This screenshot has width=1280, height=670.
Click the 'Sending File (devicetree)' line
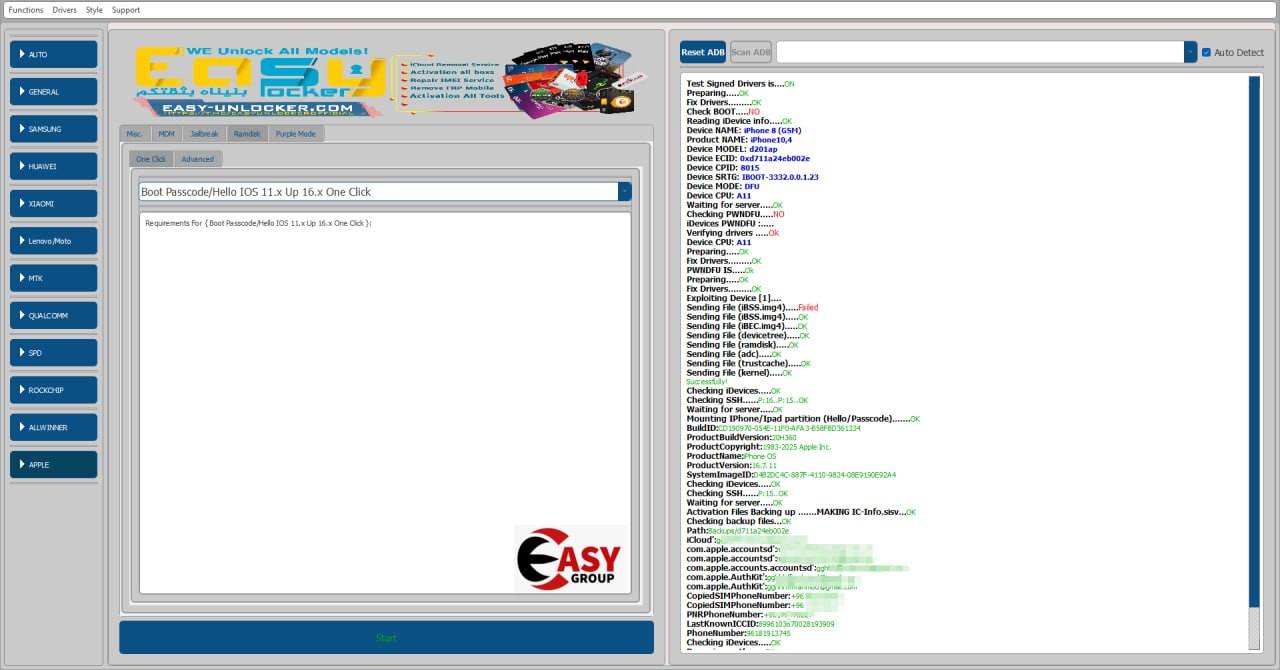pyautogui.click(x=749, y=336)
